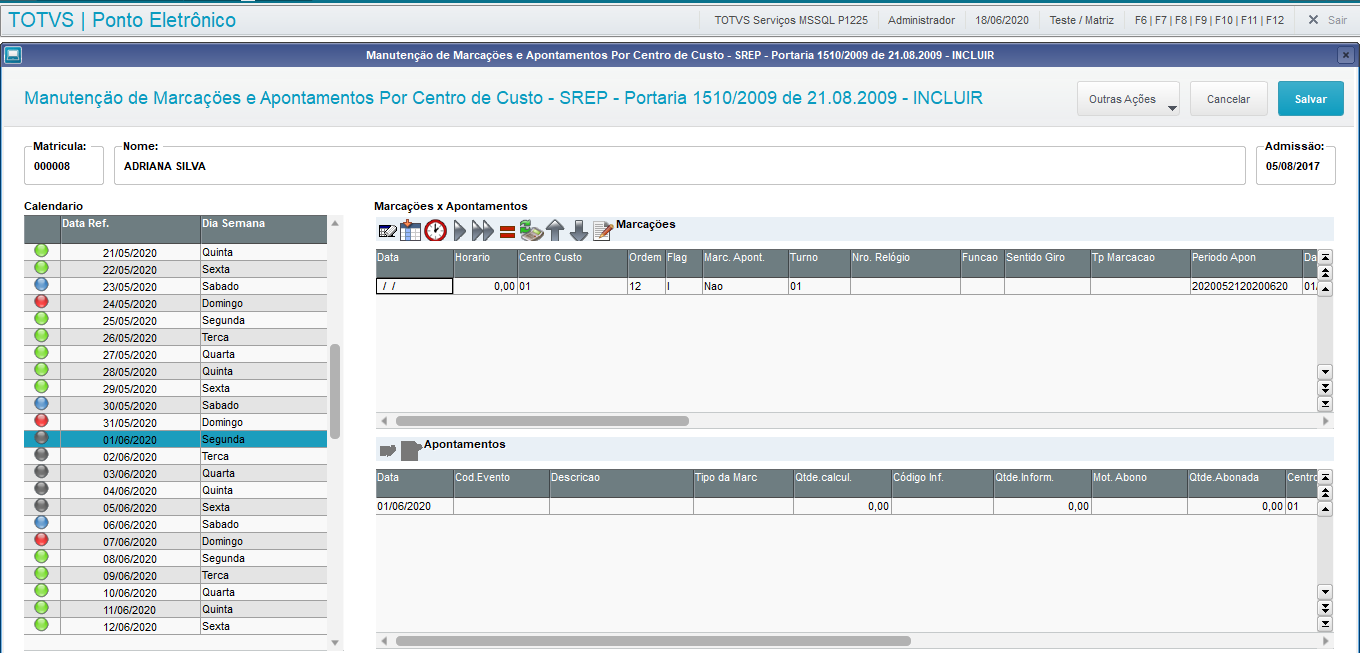The height and width of the screenshot is (653, 1360).
Task: Click the single play arrow in Marcações toolbar
Action: [x=460, y=231]
